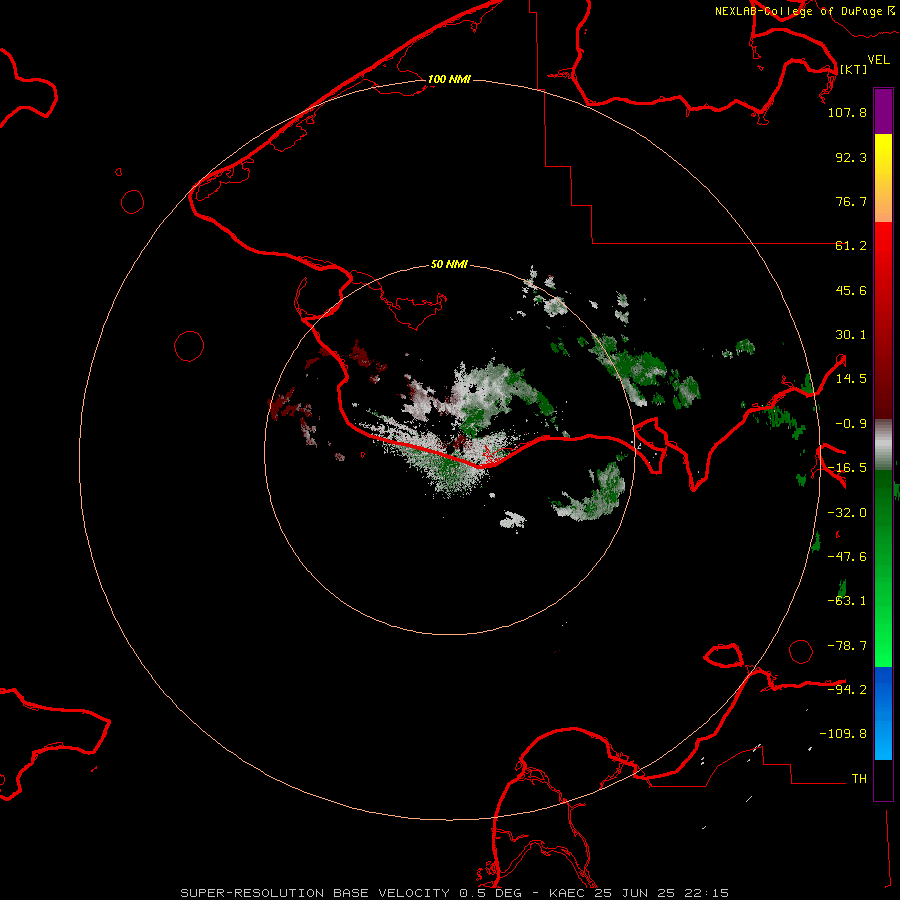Click the red circle marker near bottom of color bar

click(801, 651)
